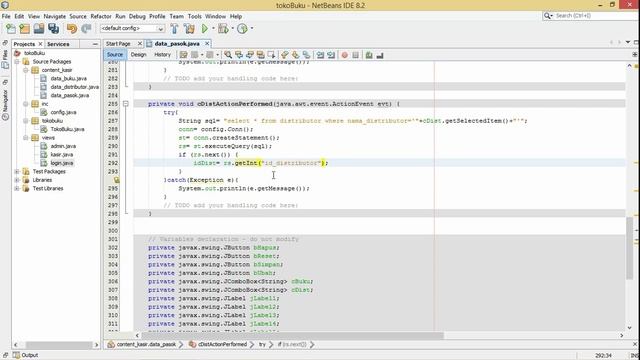
Task: Click the Undo toolbar icon
Action: pos(72,29)
